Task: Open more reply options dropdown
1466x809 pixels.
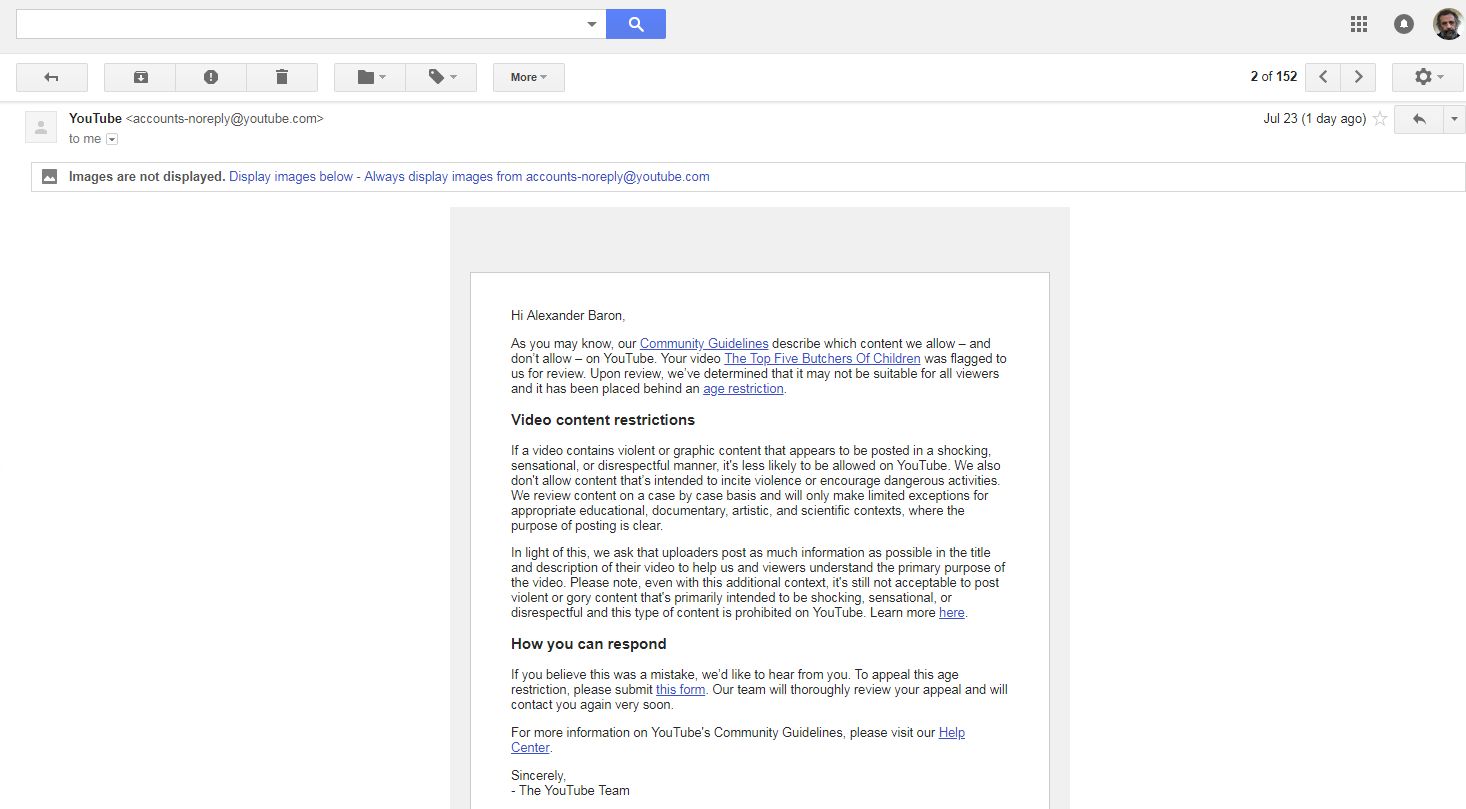Action: click(x=1454, y=119)
